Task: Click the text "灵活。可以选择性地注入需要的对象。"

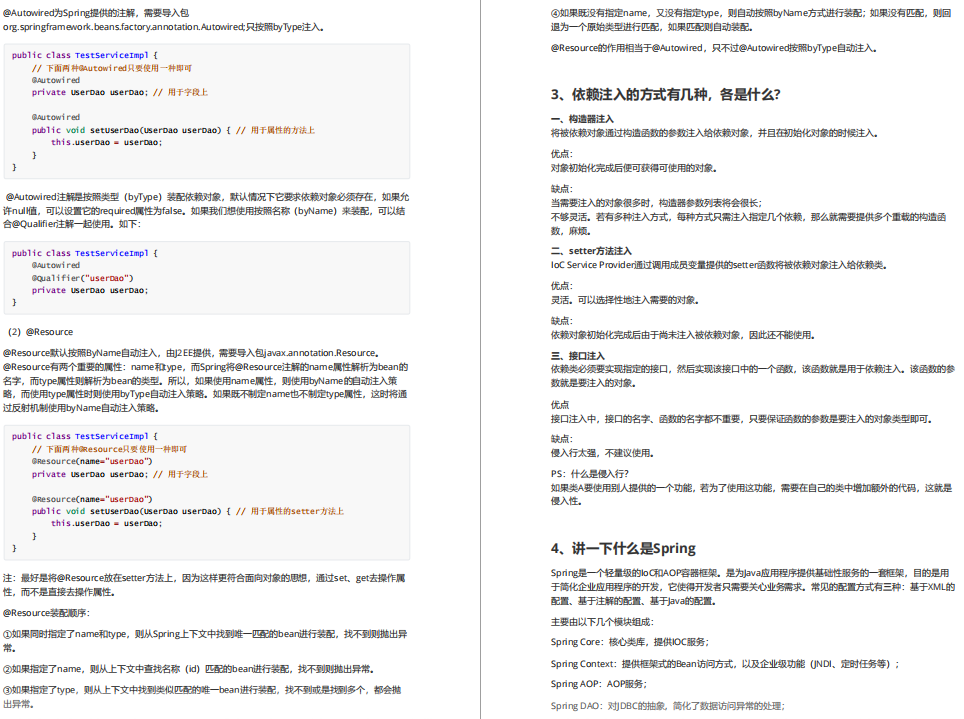Action: pos(625,300)
